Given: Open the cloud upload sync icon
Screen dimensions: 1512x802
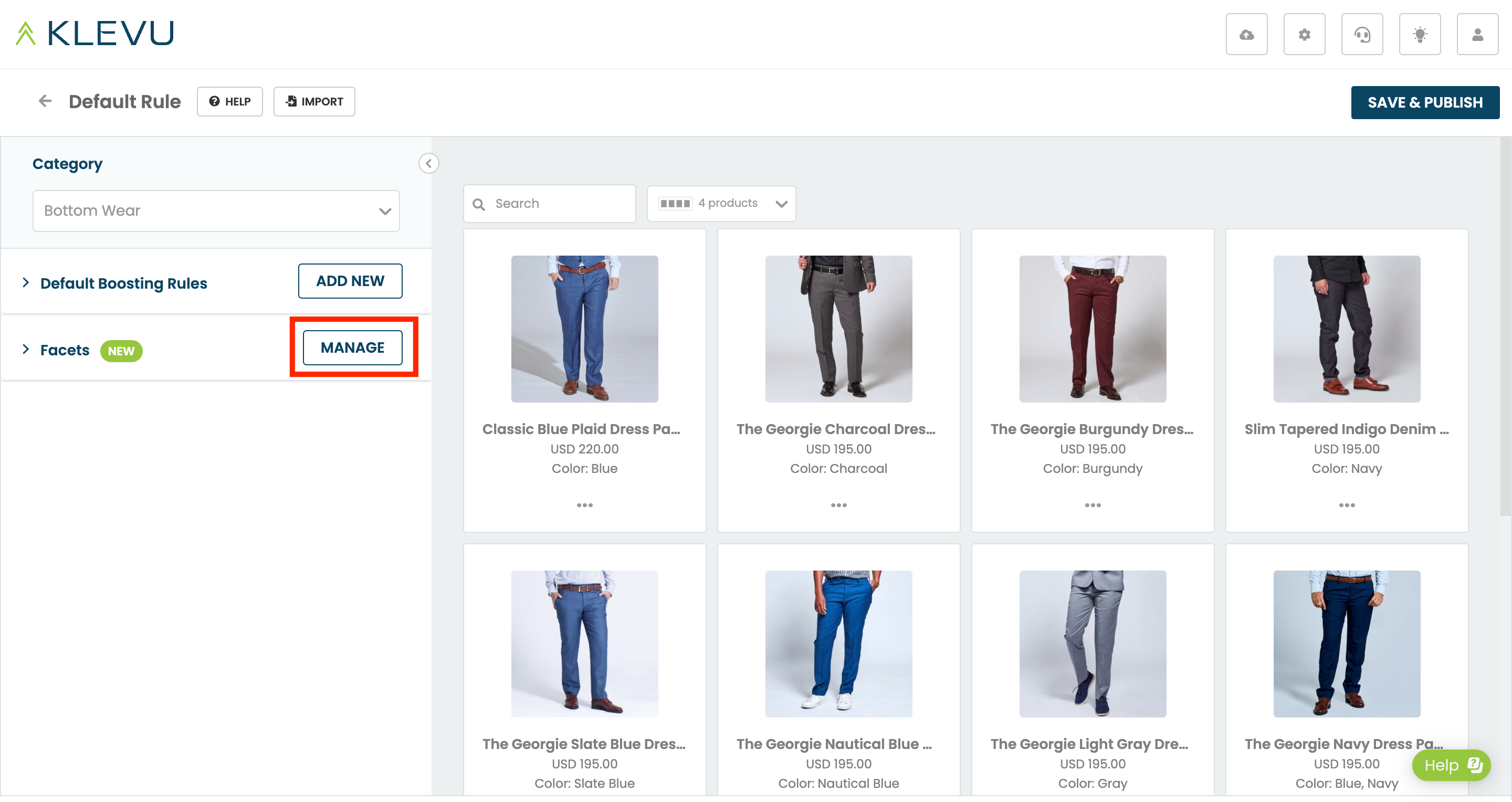Looking at the screenshot, I should [x=1246, y=35].
